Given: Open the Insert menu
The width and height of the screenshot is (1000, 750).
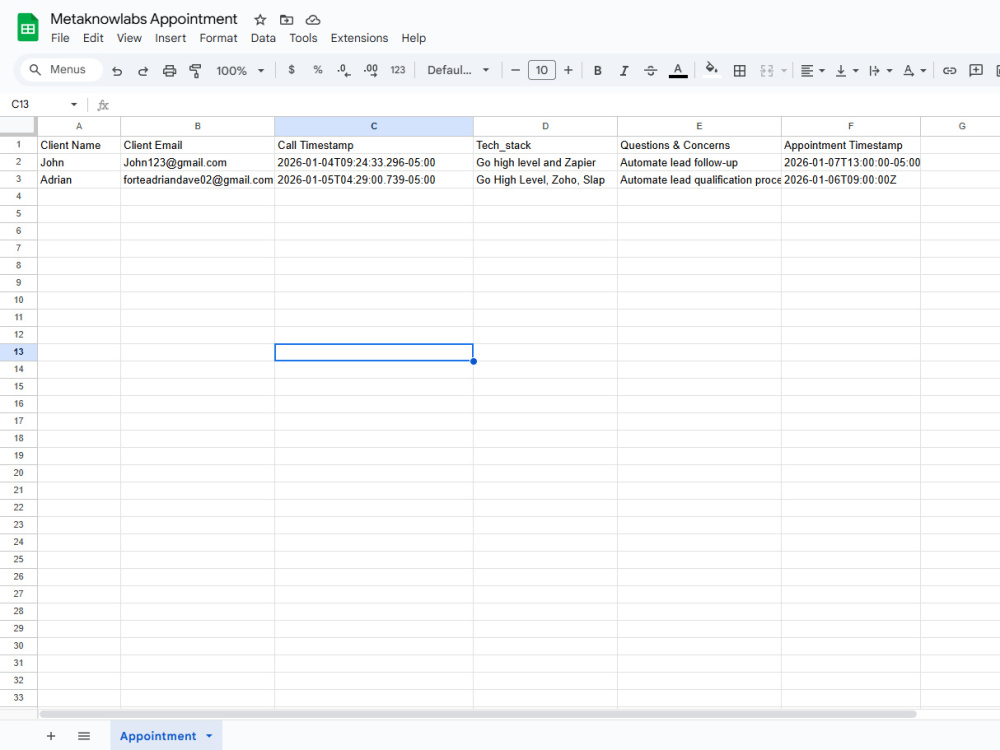Looking at the screenshot, I should coord(170,38).
